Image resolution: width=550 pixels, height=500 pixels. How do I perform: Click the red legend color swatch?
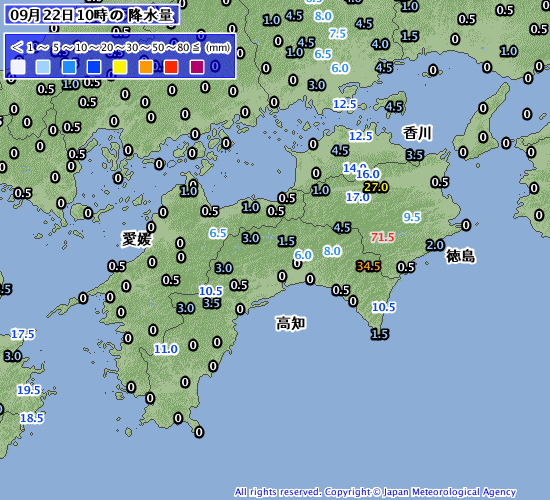point(171,67)
